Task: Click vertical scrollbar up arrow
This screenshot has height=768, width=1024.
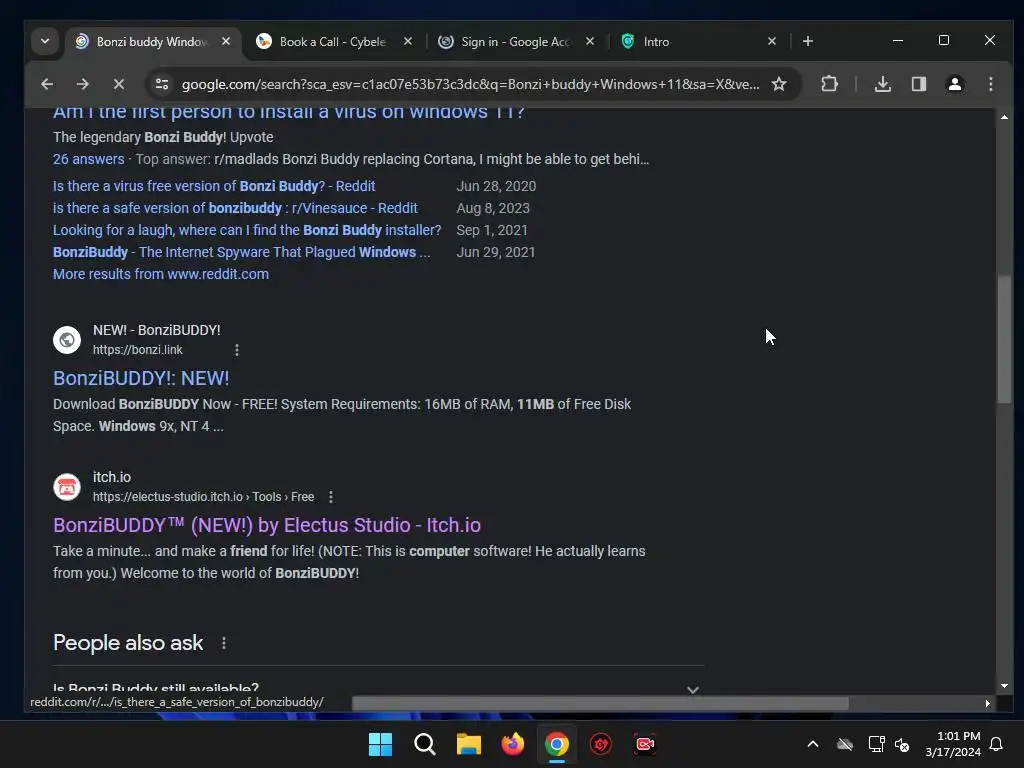Action: tap(1004, 117)
